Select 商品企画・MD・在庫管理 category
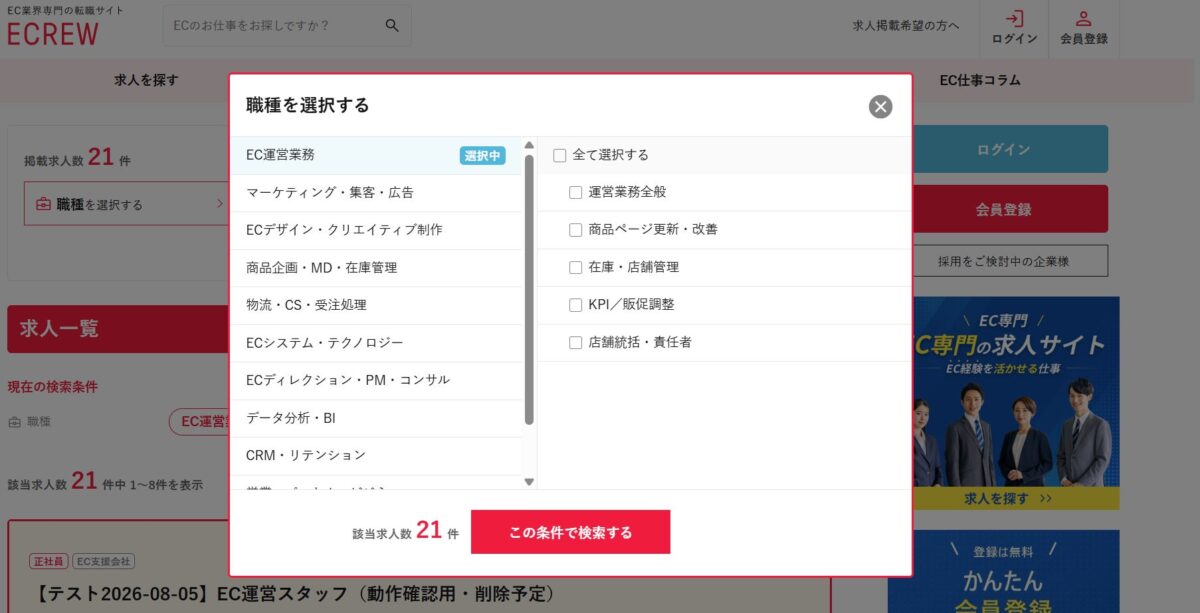 376,268
